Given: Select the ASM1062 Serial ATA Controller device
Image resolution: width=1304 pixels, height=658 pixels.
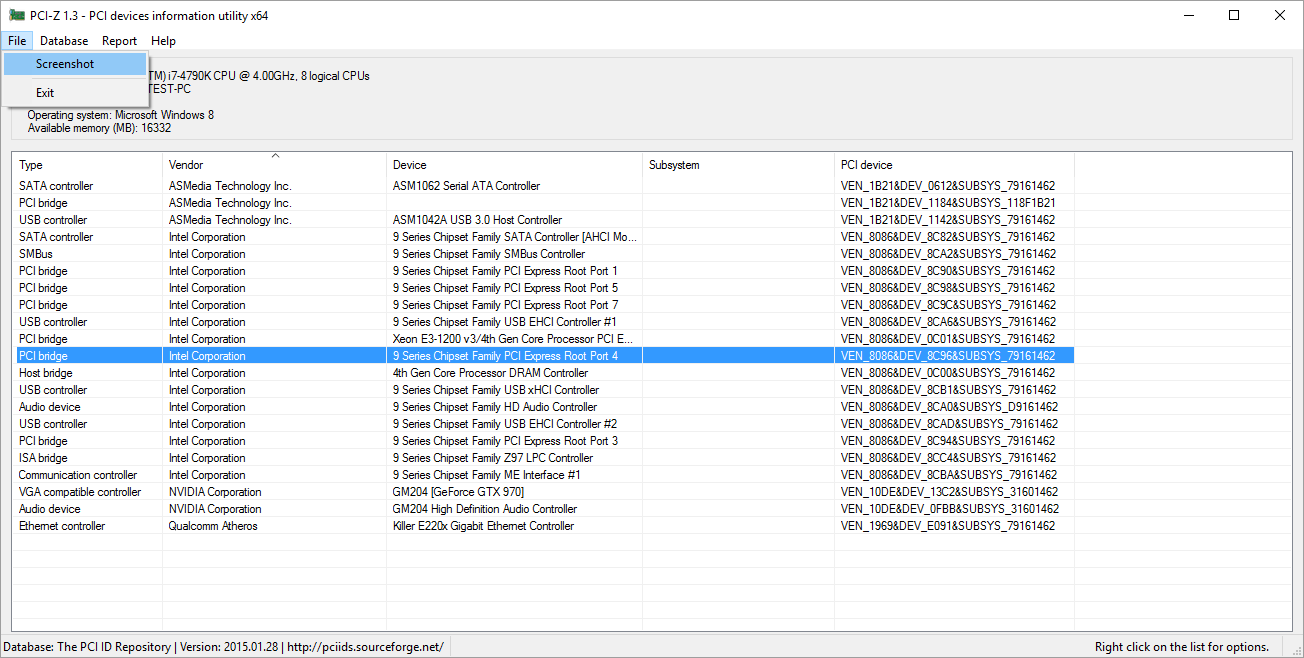Looking at the screenshot, I should 466,186.
